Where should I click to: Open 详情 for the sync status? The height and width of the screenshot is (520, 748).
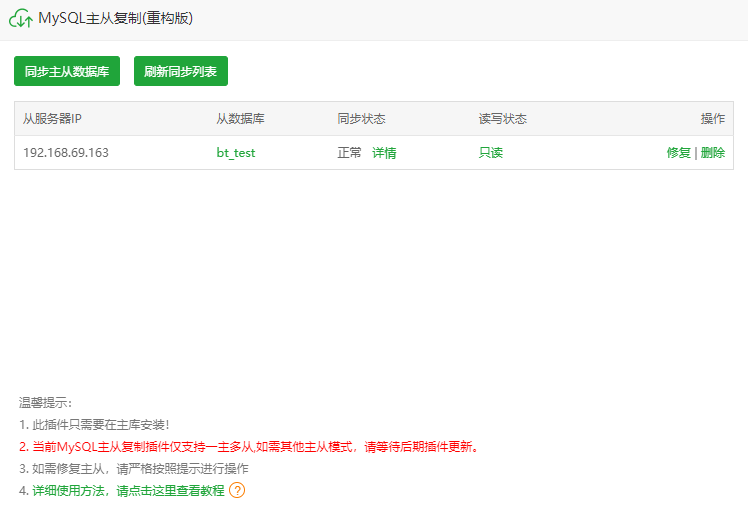(x=384, y=153)
